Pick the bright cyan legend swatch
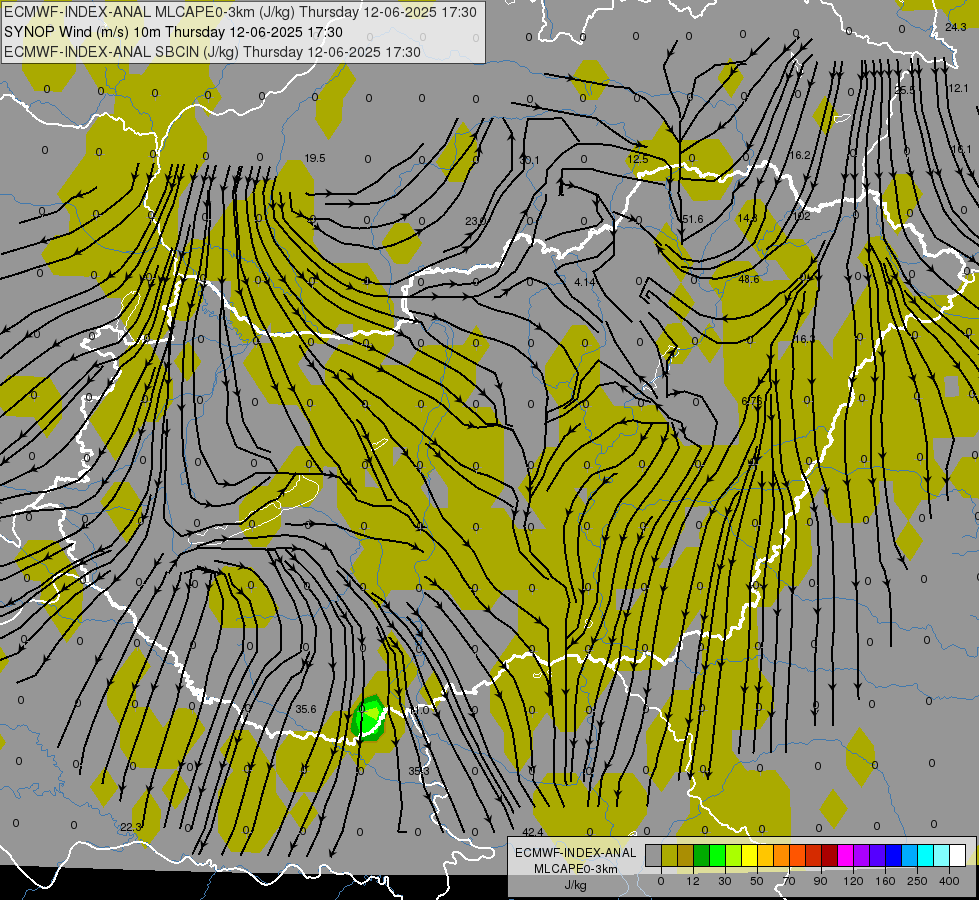 926,855
